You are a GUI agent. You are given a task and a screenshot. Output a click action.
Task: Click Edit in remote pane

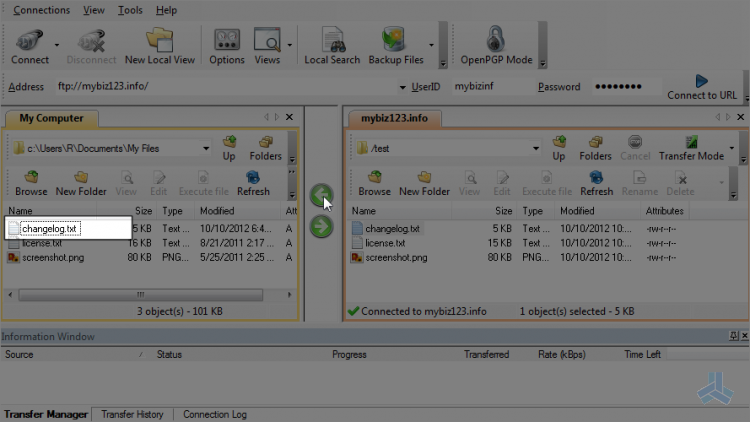click(x=502, y=184)
